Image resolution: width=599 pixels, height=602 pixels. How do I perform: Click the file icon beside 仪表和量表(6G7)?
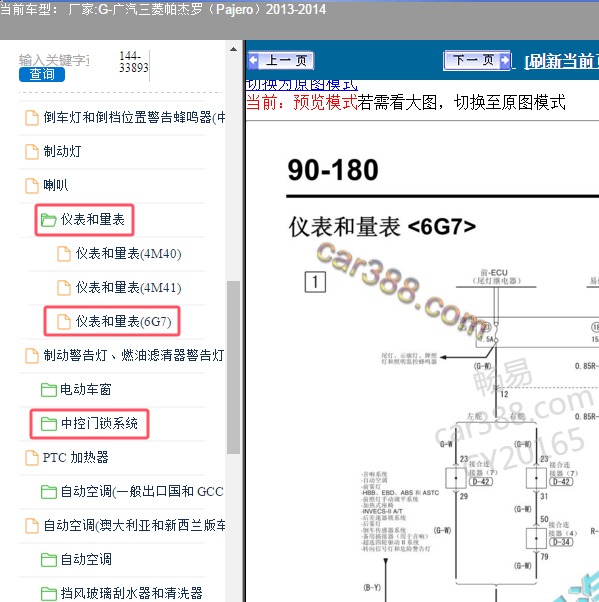pos(64,322)
